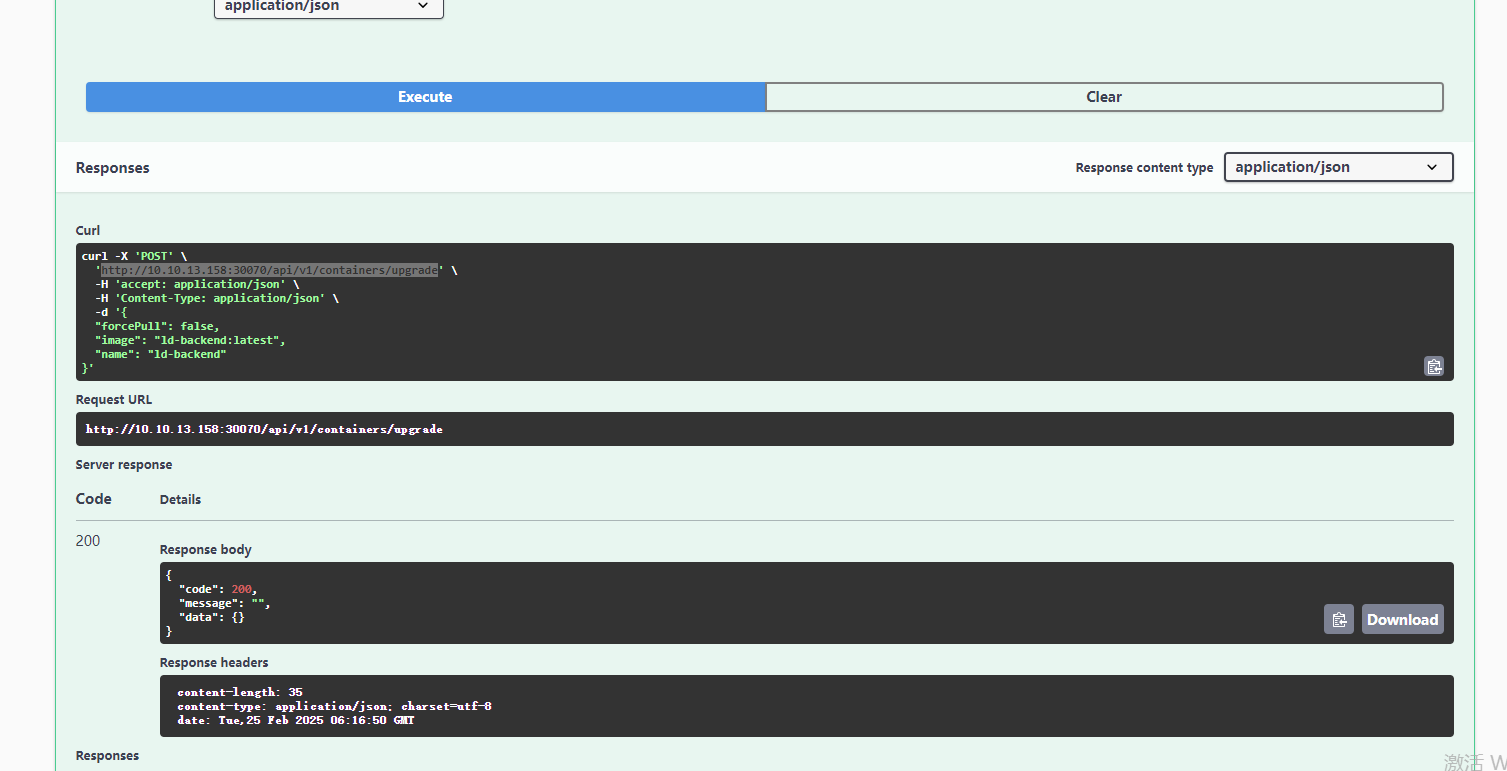Image resolution: width=1507 pixels, height=771 pixels.
Task: Select the Request URL text
Action: coord(264,429)
